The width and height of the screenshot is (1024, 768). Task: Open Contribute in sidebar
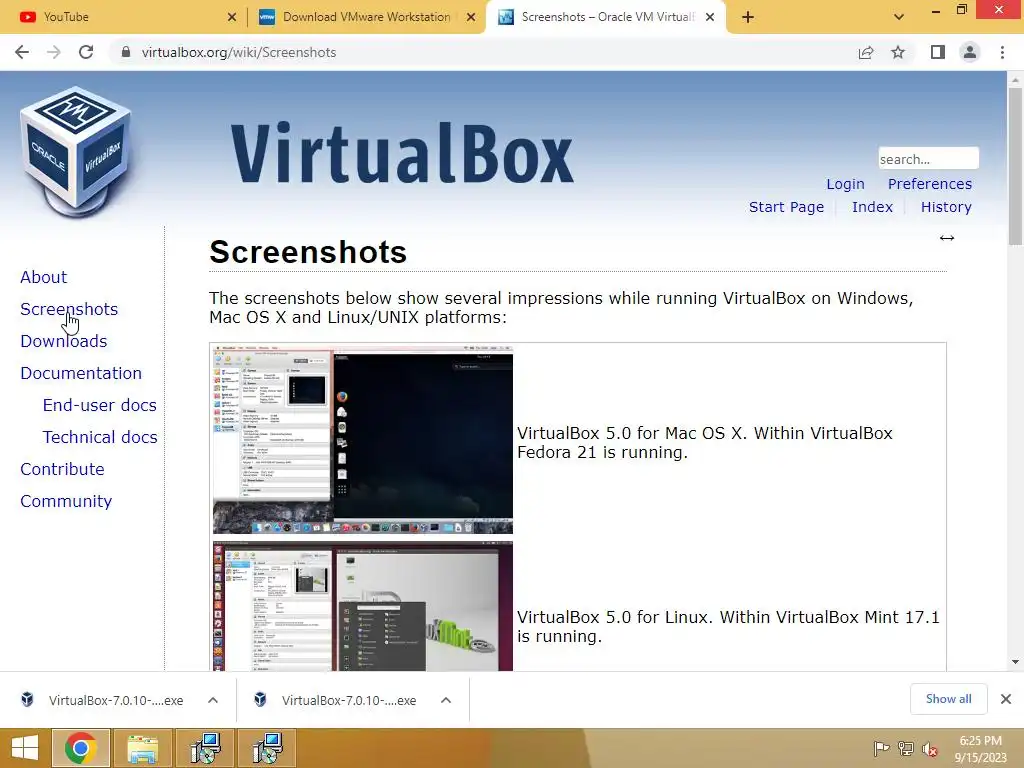tap(62, 469)
